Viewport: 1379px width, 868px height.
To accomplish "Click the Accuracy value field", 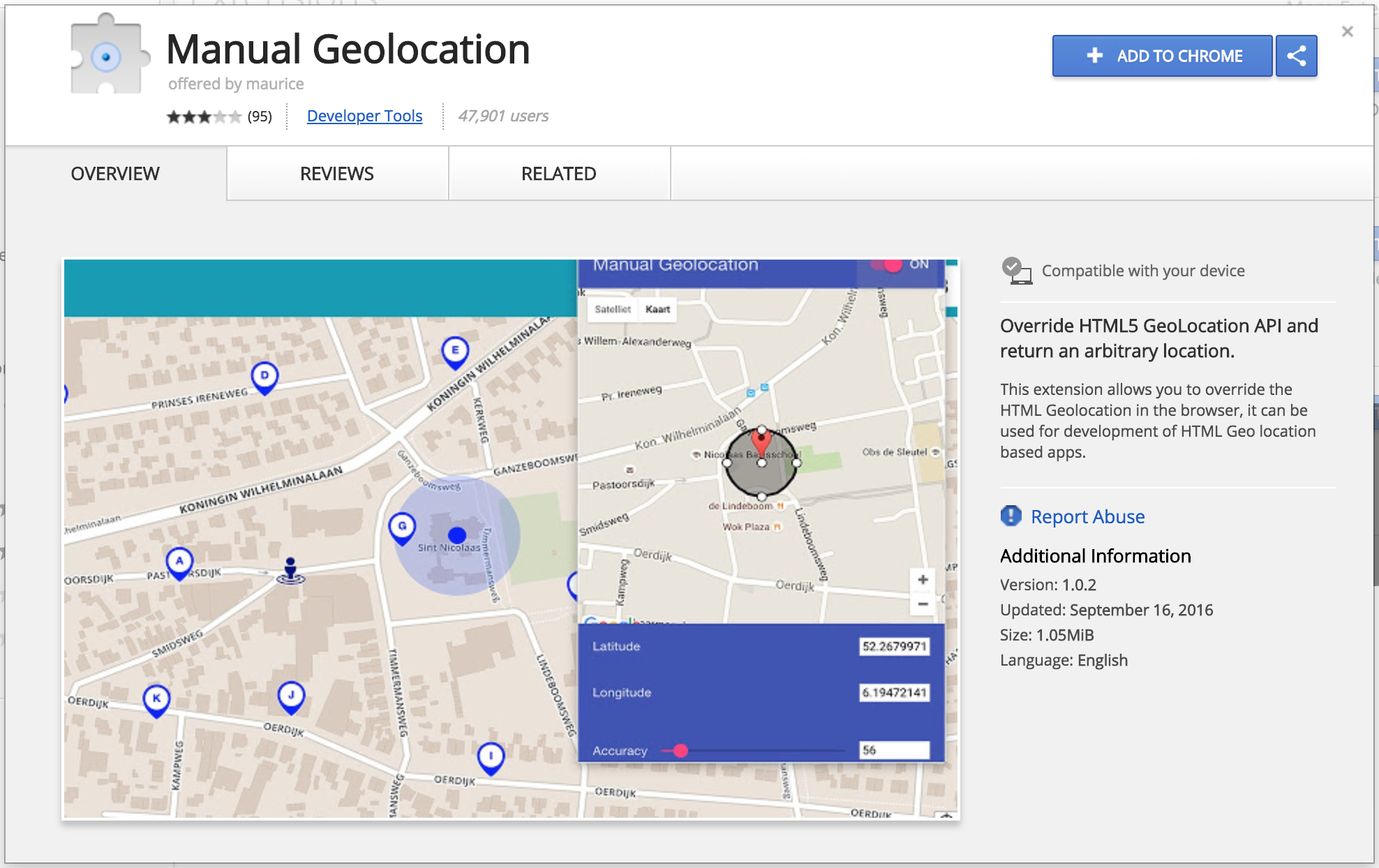I will (x=894, y=750).
